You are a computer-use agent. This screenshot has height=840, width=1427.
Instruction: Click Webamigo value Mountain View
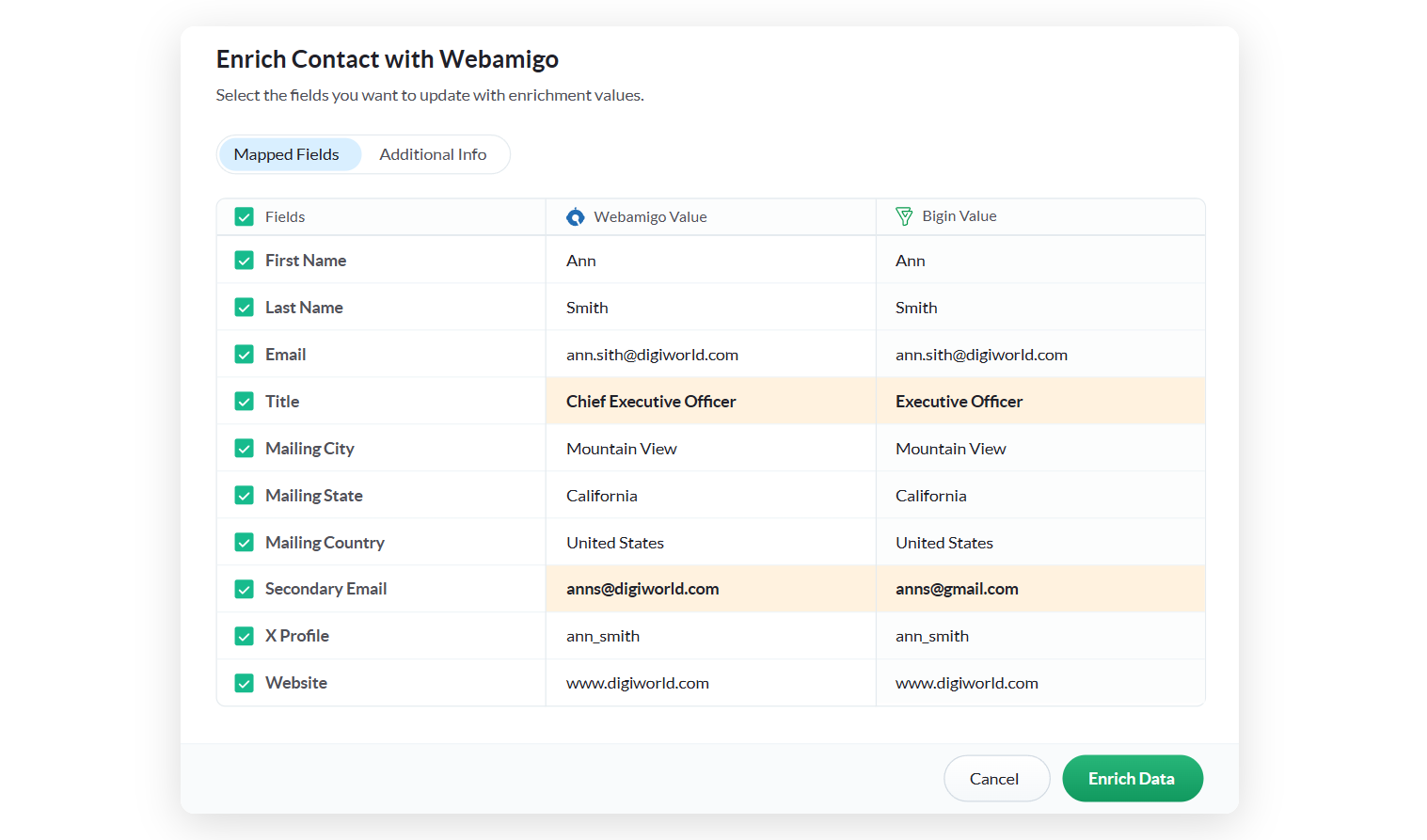(622, 449)
